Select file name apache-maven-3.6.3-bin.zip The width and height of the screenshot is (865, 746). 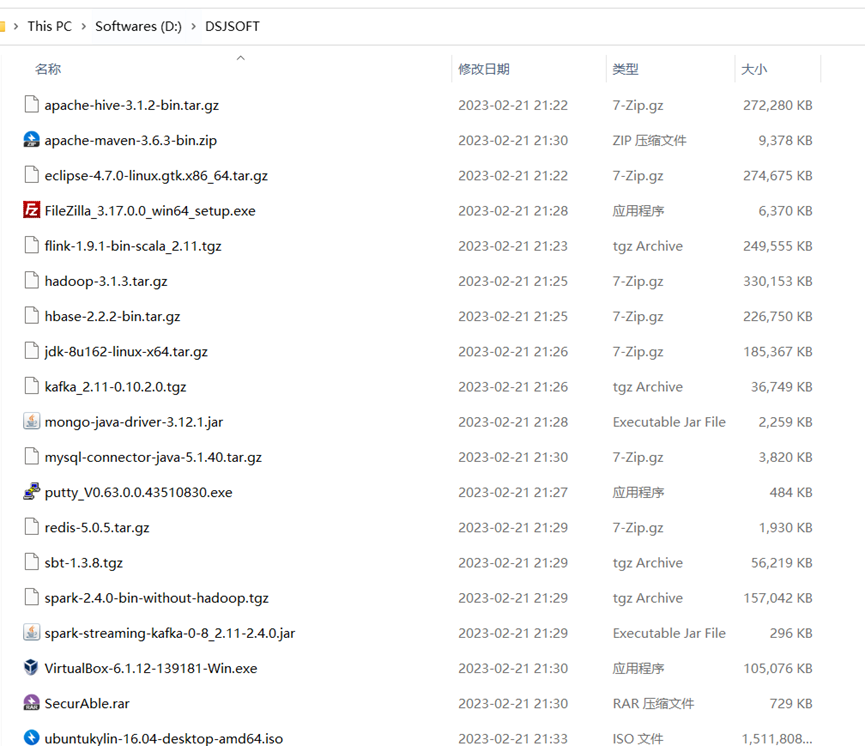click(131, 140)
